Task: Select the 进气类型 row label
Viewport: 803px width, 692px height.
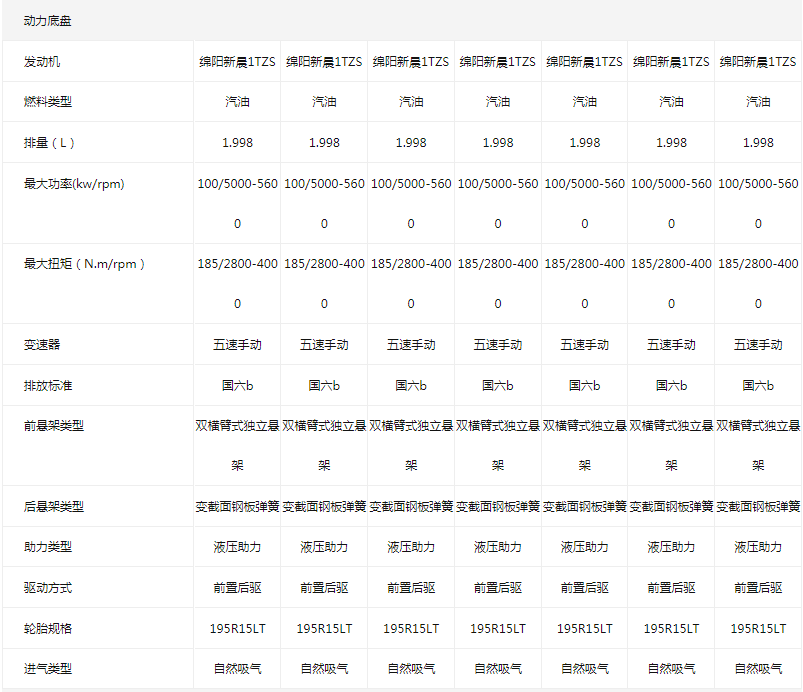Action: (48, 668)
